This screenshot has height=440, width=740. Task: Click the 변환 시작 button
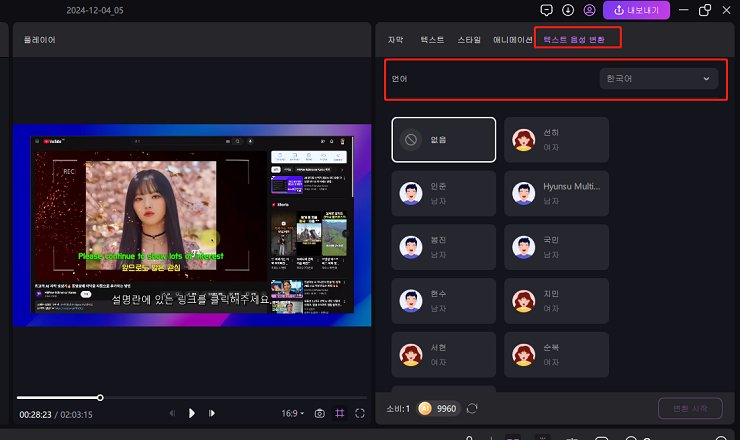689,408
